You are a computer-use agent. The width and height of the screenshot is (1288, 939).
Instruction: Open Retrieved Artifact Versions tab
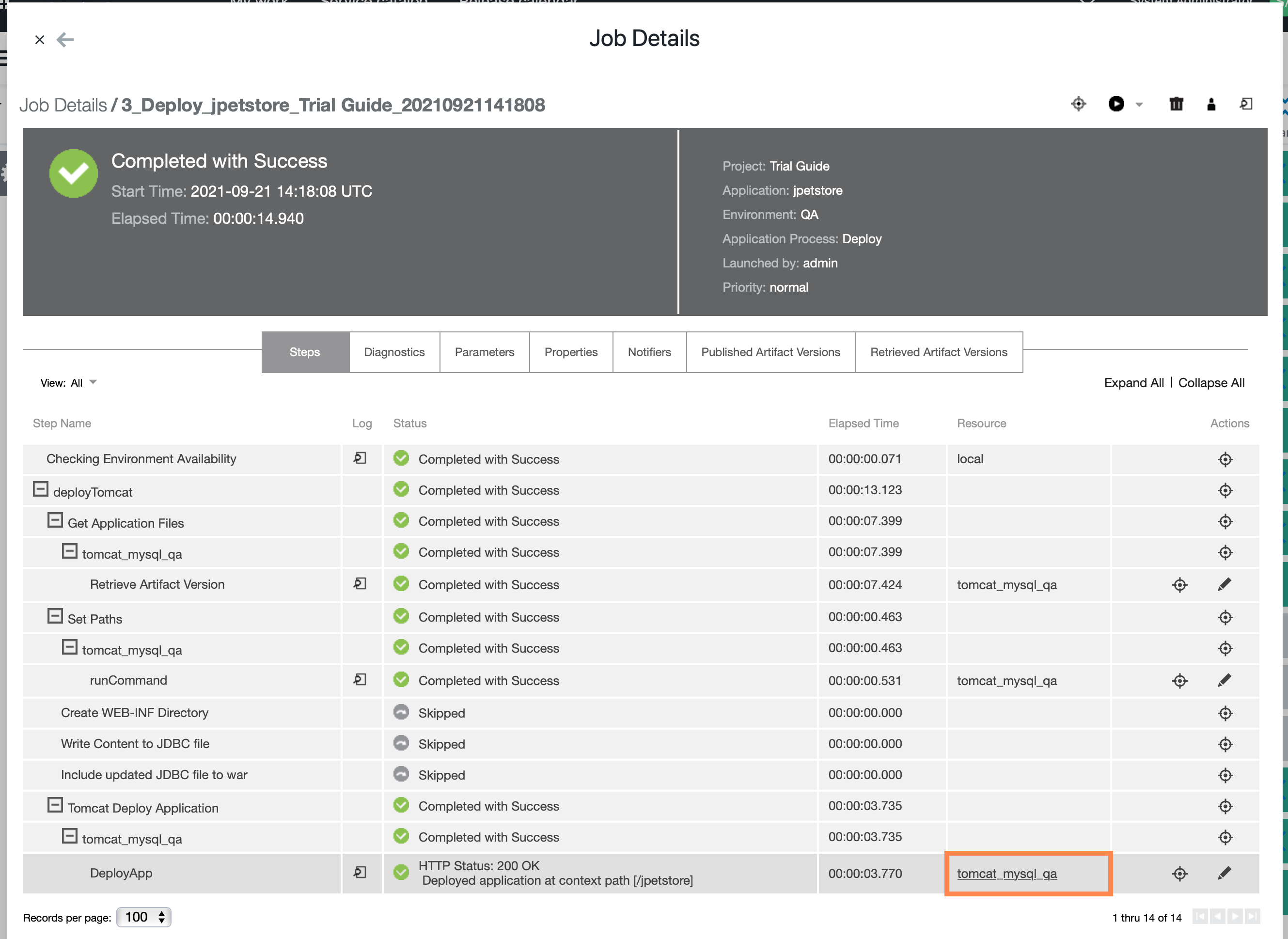[x=939, y=352]
